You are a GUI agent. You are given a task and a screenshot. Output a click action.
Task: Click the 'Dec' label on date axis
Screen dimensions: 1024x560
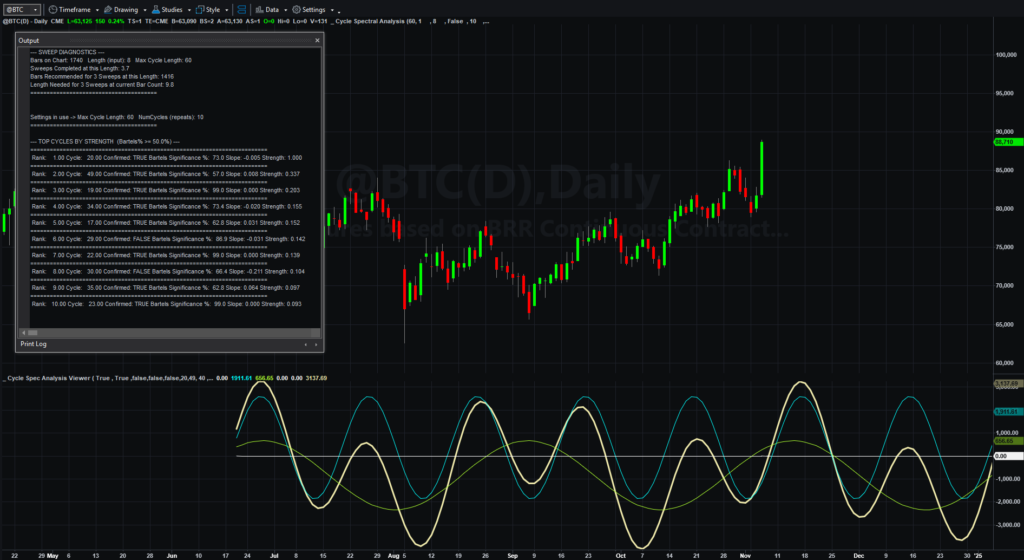pyautogui.click(x=859, y=556)
